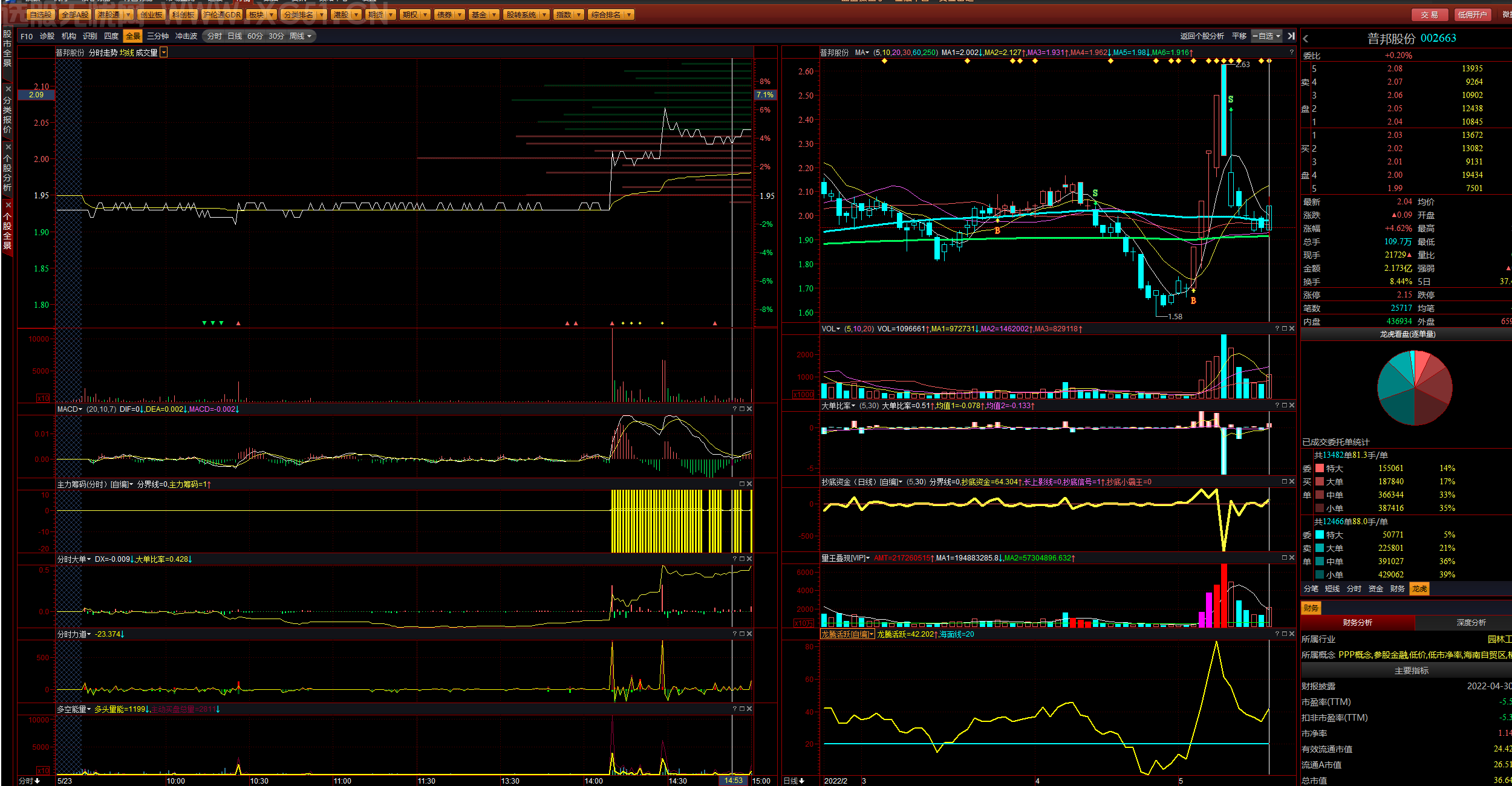Screen dimensions: 1512x786
Task: Click the skip-to-end arrow icon beside 自选
Action: [1291, 36]
